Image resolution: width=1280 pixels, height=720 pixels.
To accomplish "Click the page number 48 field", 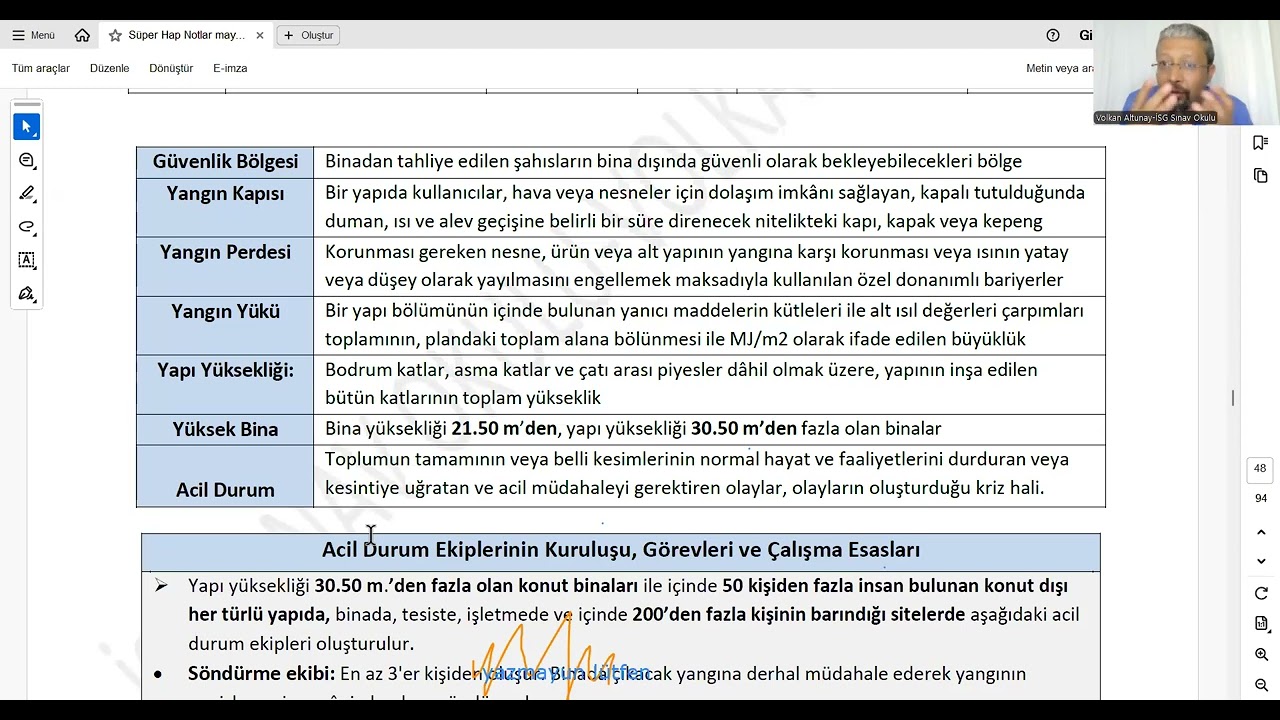I will (x=1260, y=469).
